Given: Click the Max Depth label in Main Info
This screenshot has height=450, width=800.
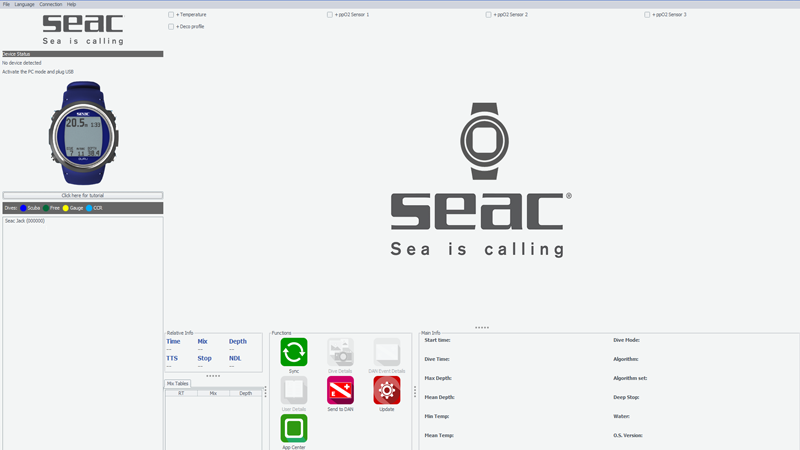Looking at the screenshot, I should click(x=438, y=378).
